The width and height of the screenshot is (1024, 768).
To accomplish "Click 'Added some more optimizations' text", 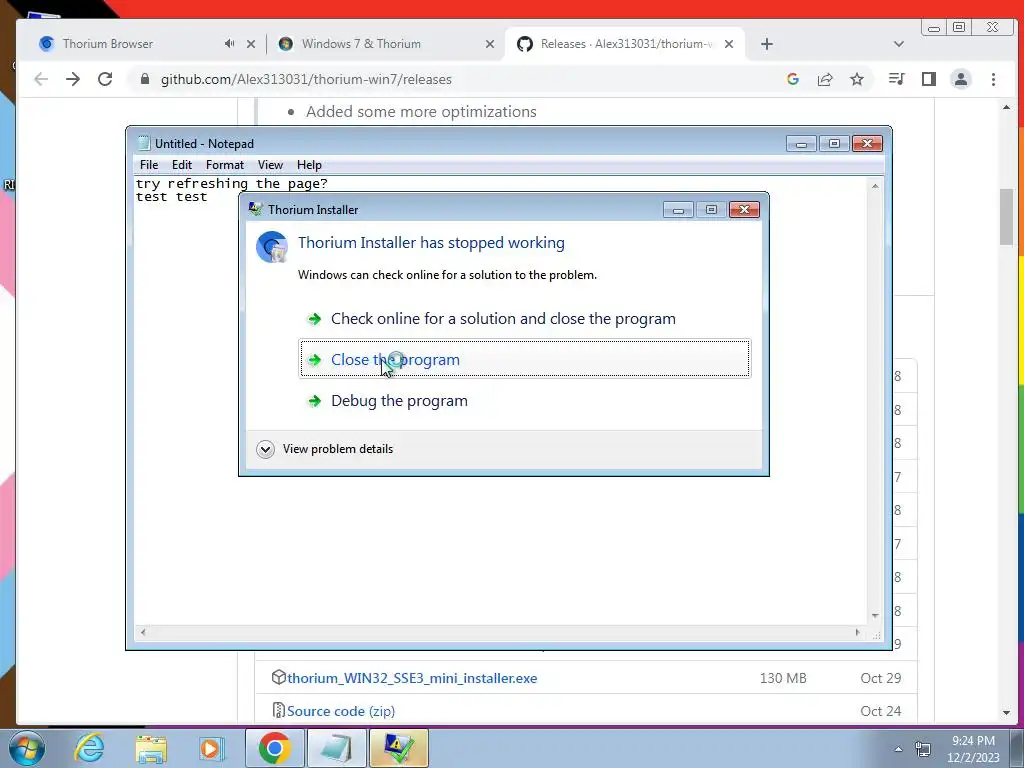I will tap(421, 112).
